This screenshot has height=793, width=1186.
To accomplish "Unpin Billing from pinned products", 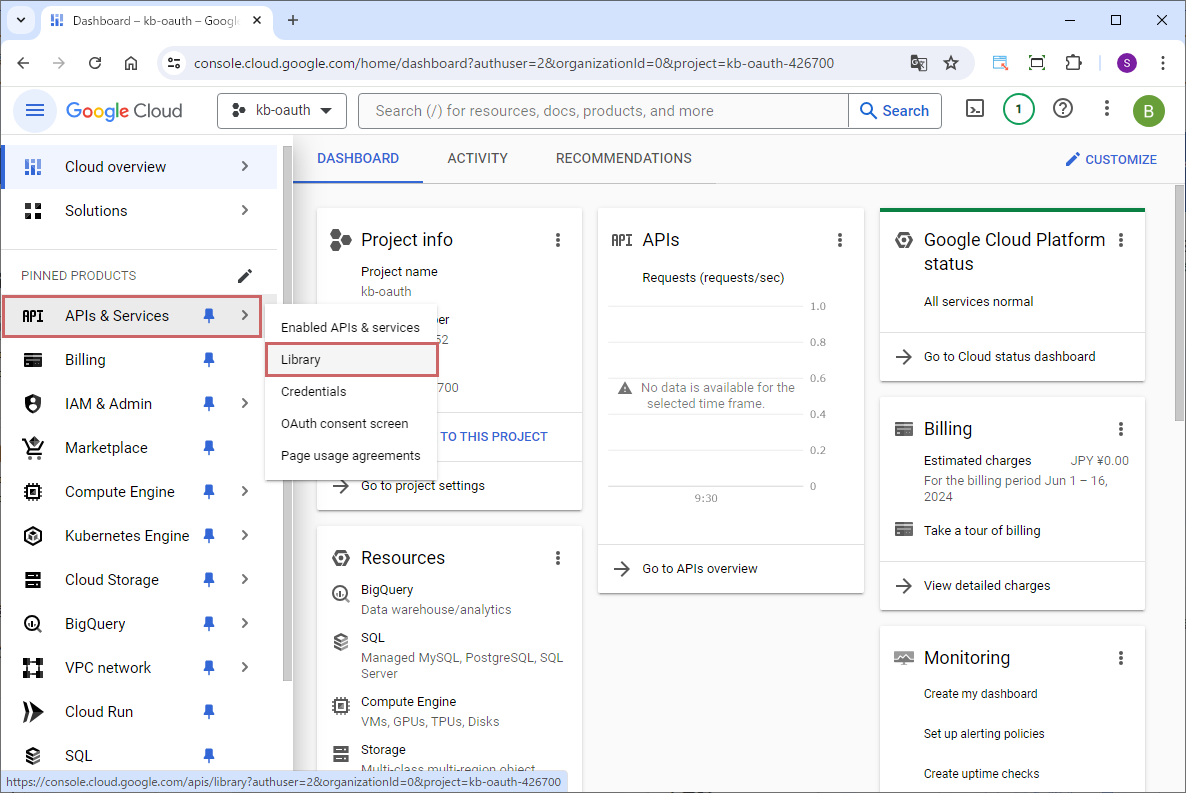I will click(x=209, y=360).
